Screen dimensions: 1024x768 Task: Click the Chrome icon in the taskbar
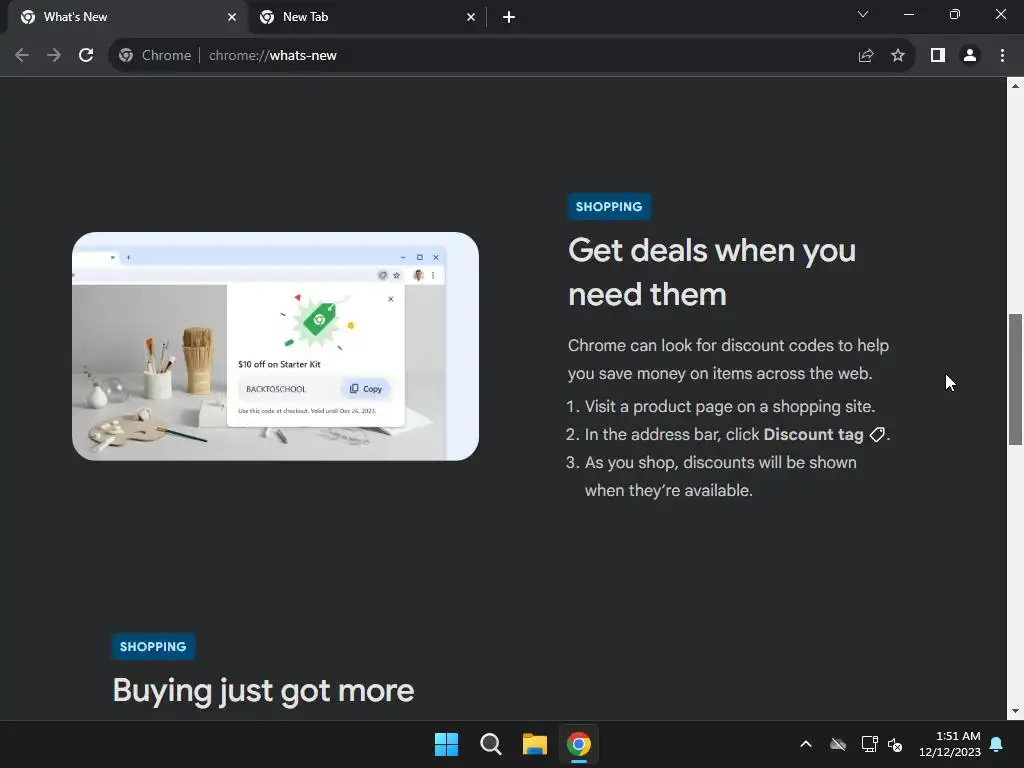[579, 744]
